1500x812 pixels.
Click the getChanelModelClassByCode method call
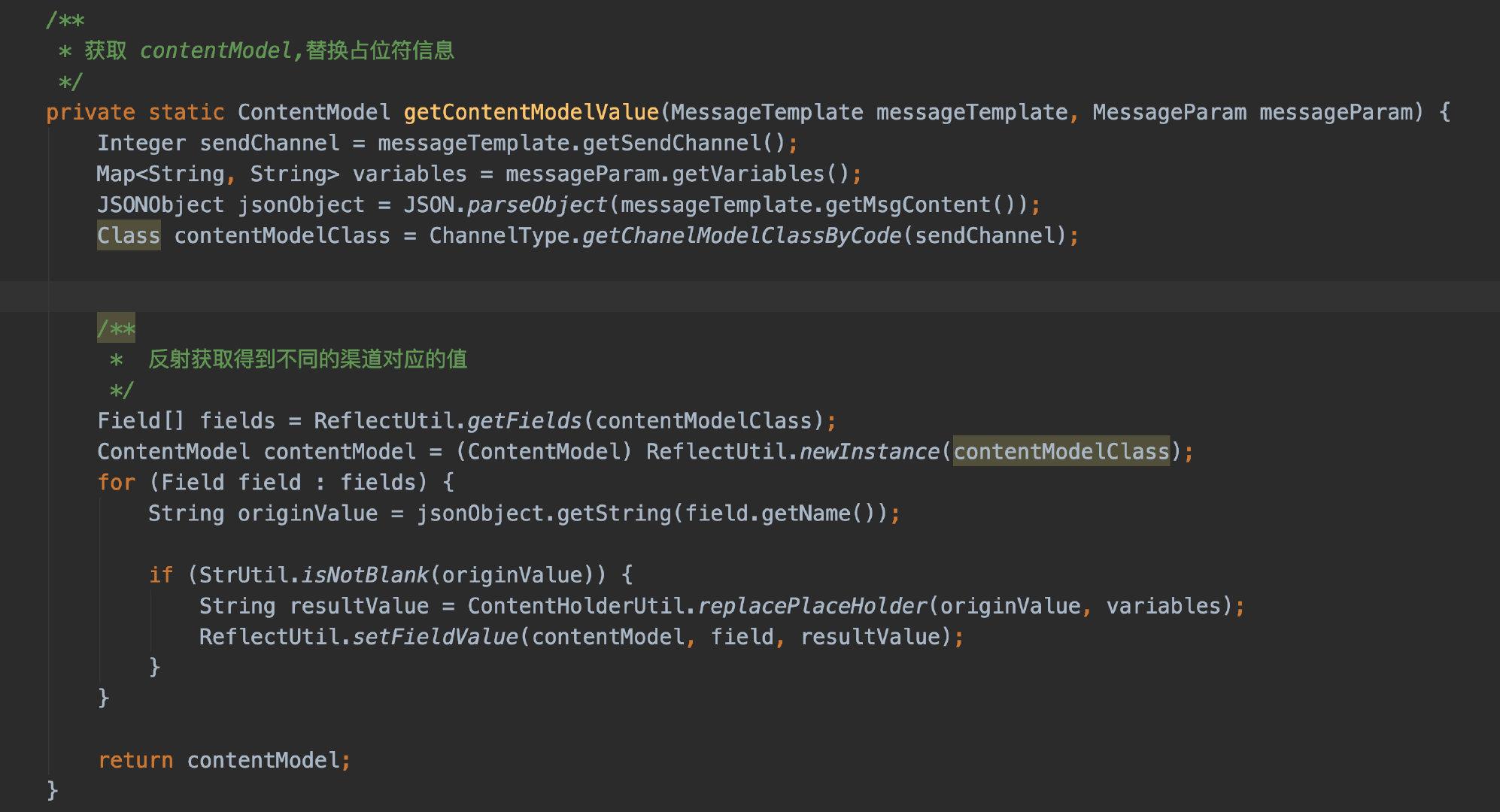tap(741, 236)
